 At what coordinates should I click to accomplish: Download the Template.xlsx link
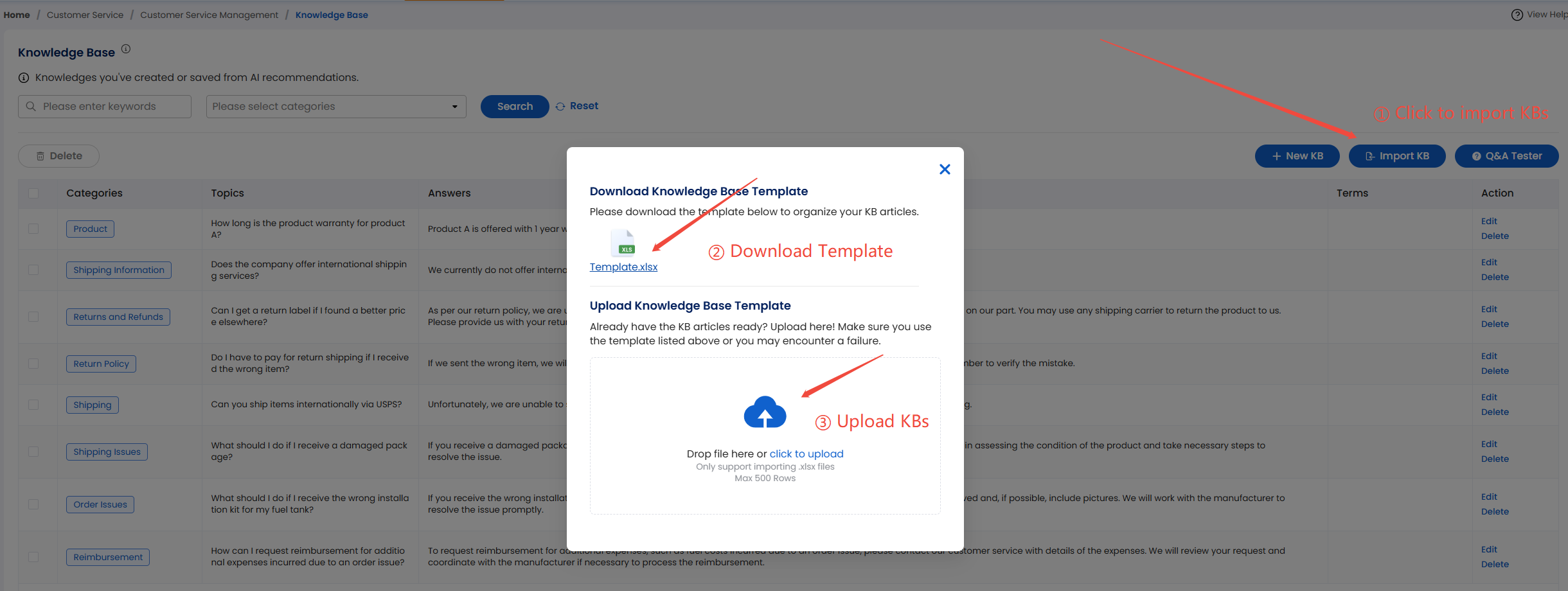point(623,267)
